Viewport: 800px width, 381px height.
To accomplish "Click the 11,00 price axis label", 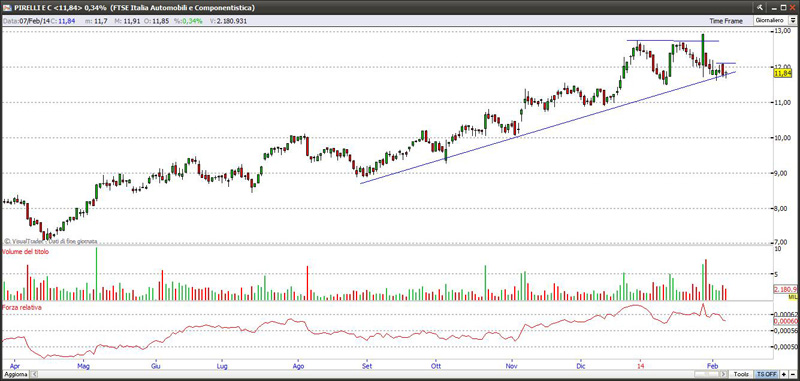I will tap(783, 103).
